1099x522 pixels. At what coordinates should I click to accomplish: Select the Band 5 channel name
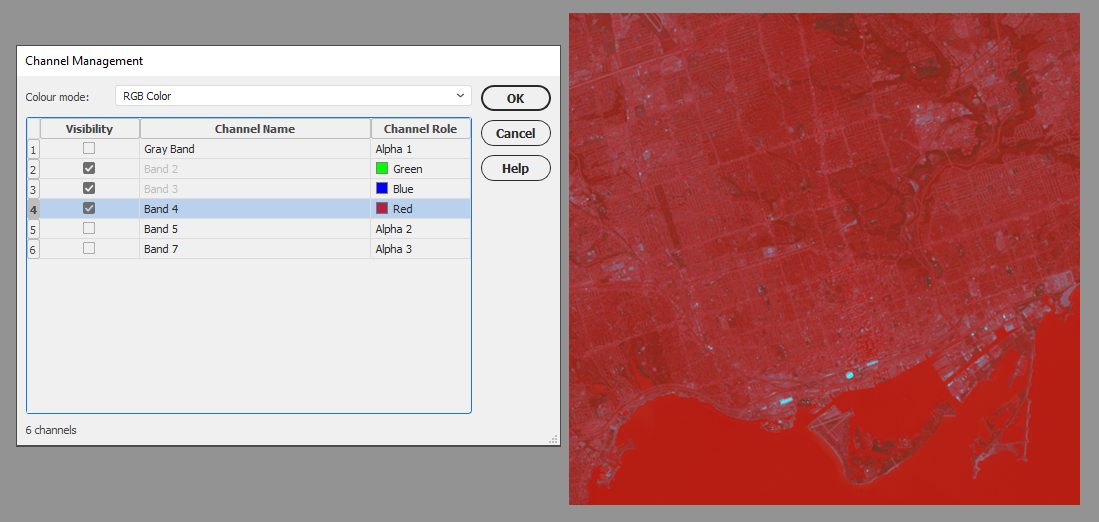(x=161, y=229)
